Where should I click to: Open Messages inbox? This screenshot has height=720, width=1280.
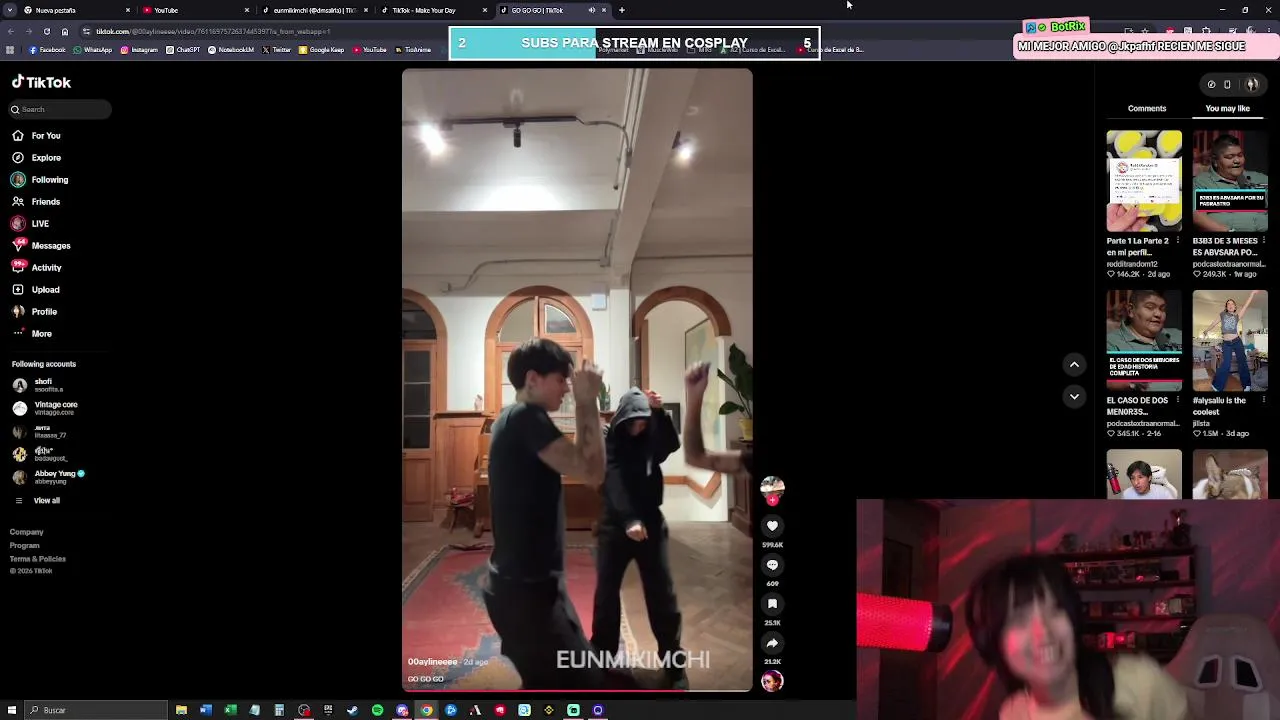tap(41, 246)
